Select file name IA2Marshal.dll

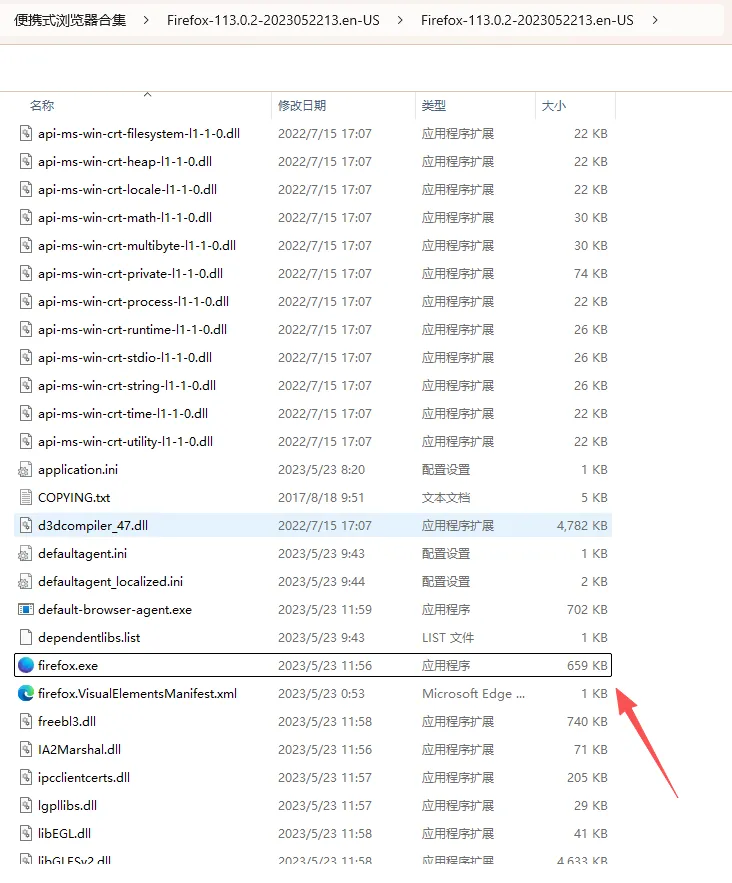79,750
